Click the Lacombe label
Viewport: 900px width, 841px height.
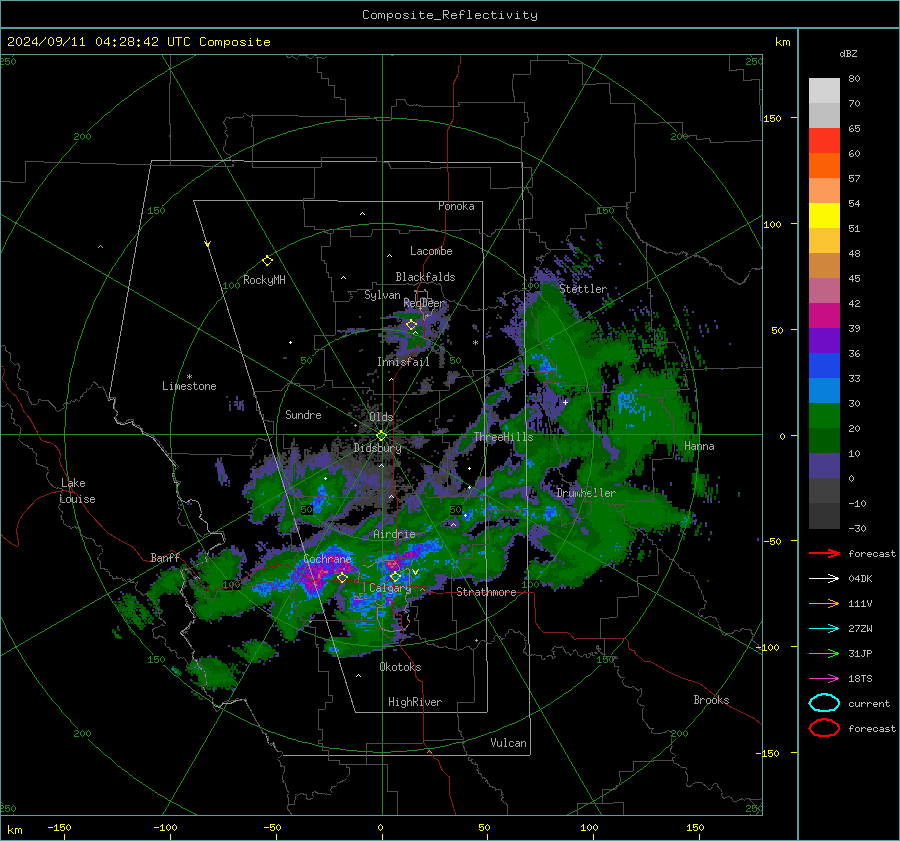(431, 251)
